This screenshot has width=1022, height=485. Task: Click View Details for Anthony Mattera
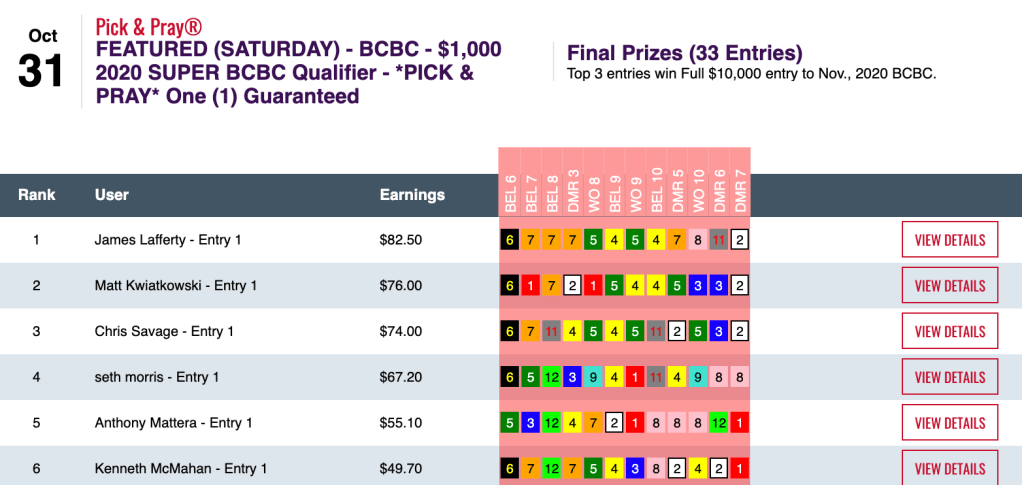point(949,423)
